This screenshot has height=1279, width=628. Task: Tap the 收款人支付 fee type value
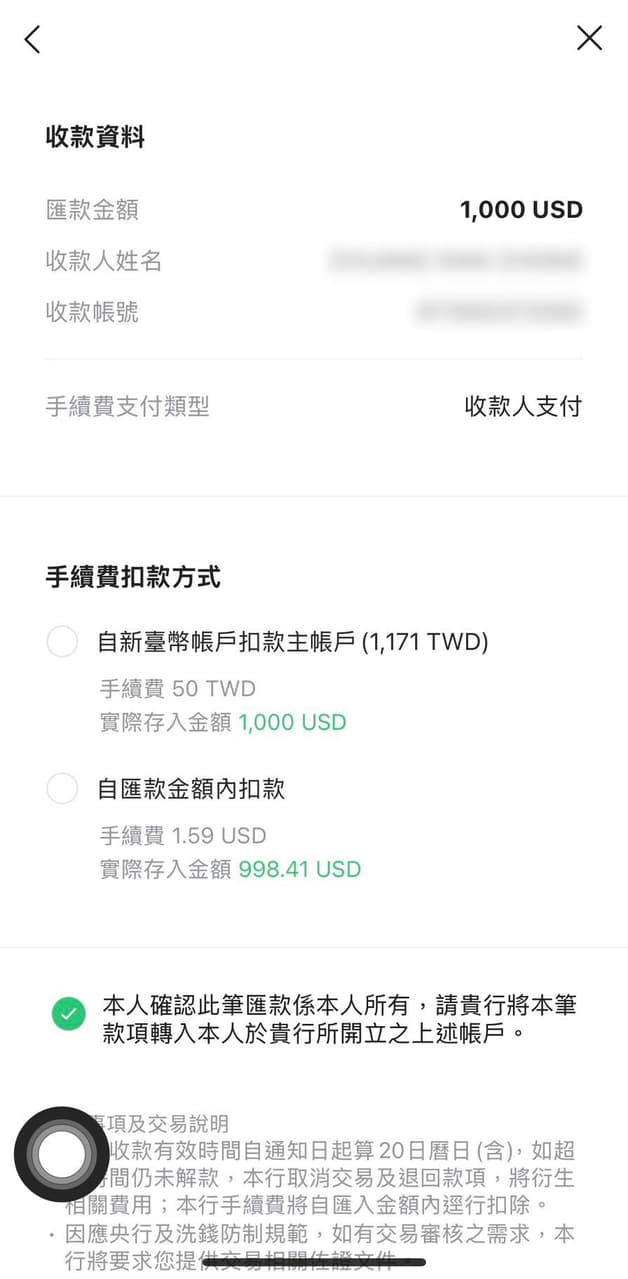[520, 406]
